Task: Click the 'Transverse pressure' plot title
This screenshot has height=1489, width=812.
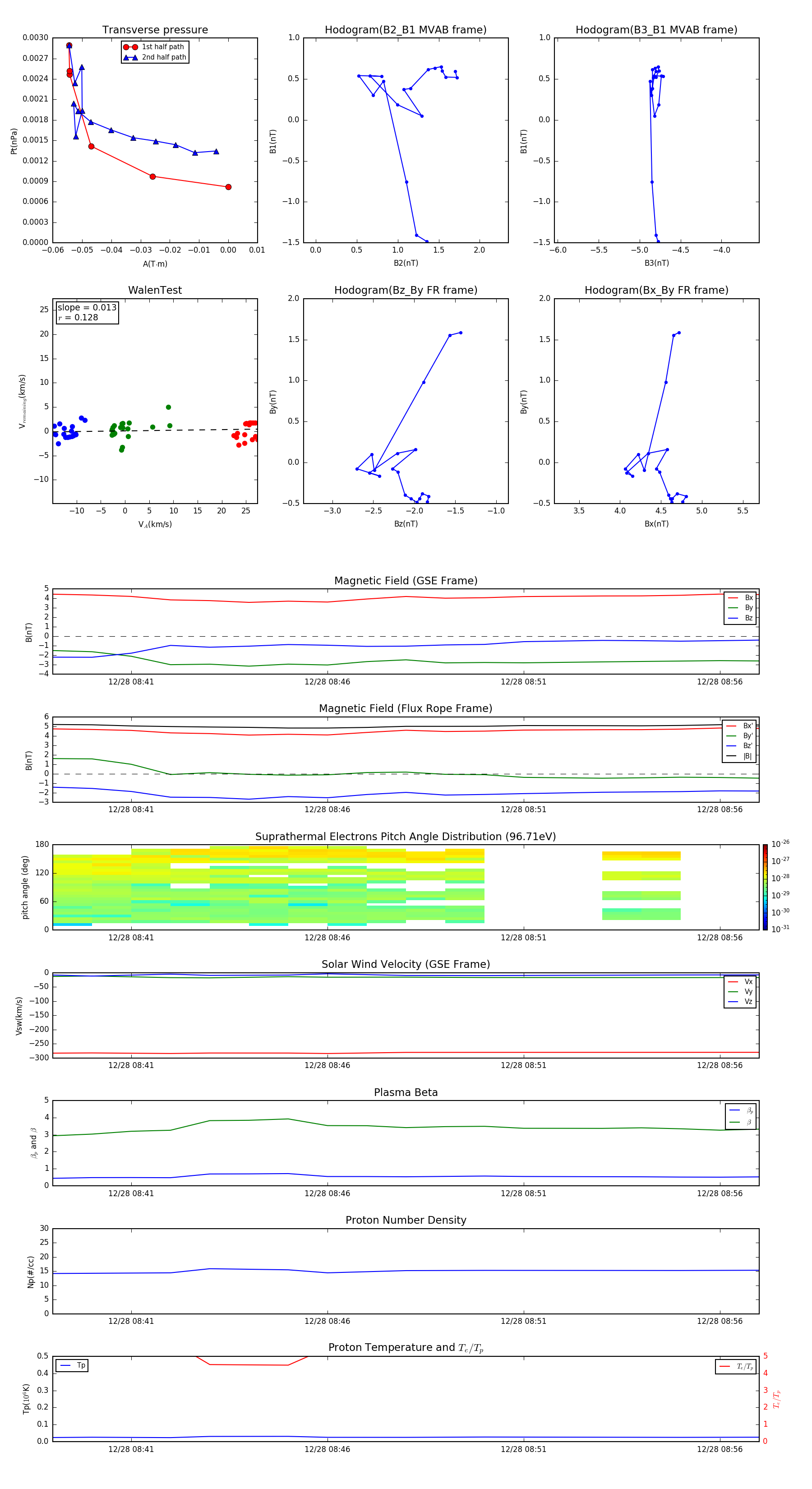Action: (x=155, y=29)
